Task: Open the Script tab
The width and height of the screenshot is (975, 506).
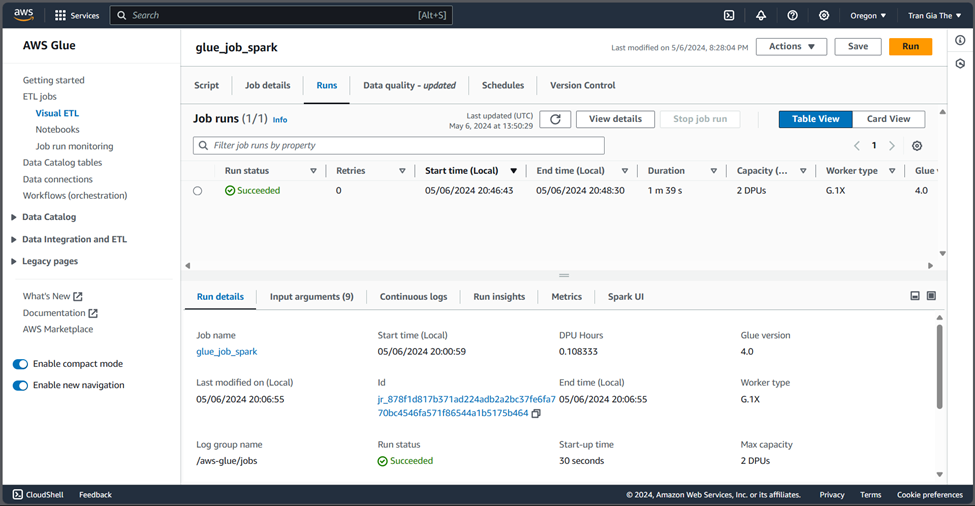Action: click(206, 85)
